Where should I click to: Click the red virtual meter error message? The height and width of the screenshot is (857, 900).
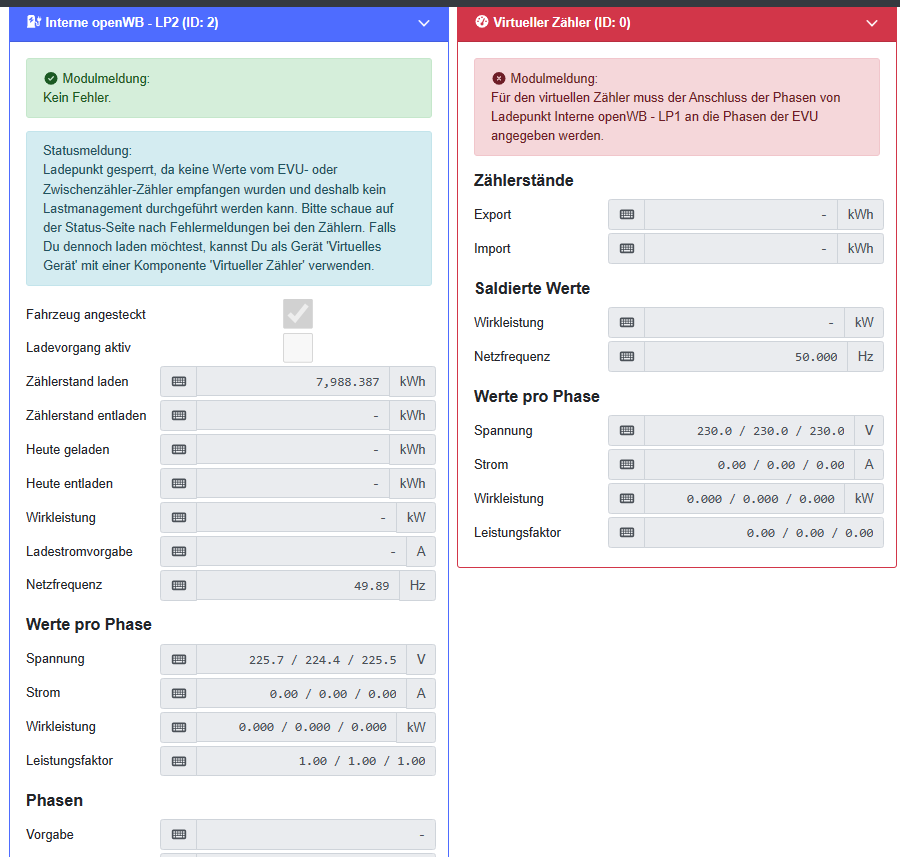click(x=665, y=117)
